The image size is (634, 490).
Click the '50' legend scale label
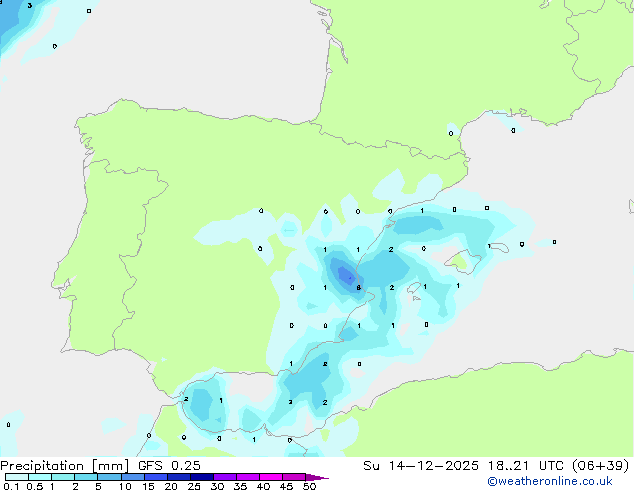(310, 486)
